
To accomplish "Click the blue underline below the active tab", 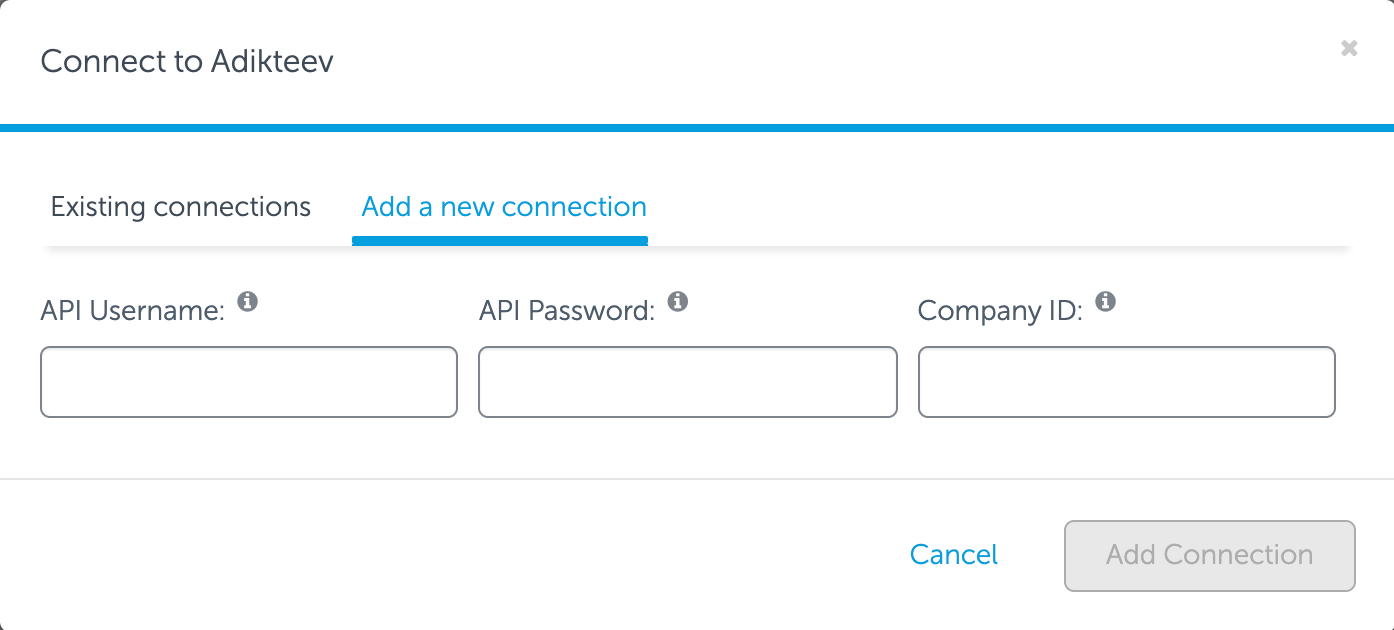I will (500, 241).
